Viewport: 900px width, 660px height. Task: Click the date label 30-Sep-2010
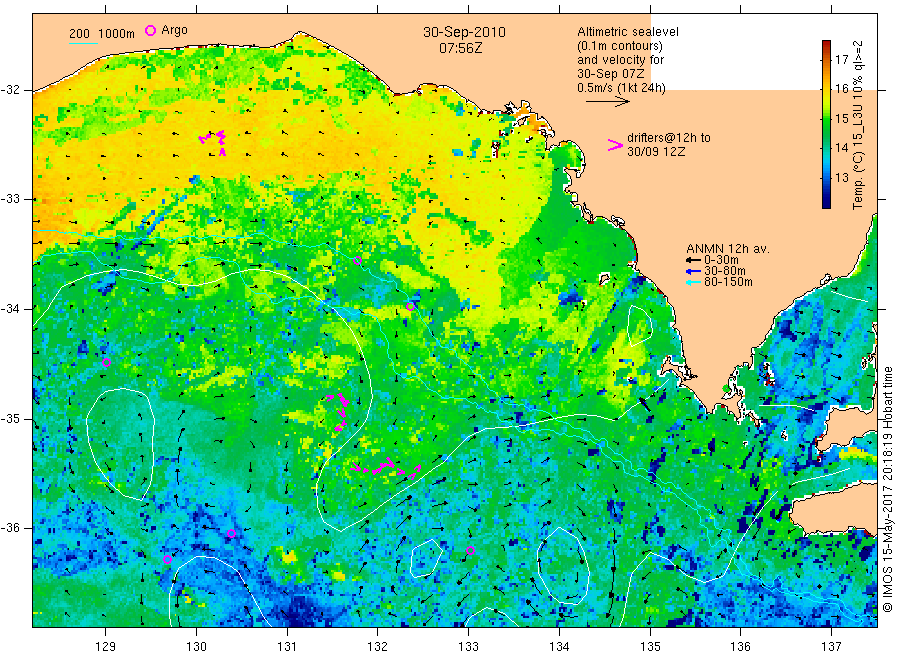464,32
